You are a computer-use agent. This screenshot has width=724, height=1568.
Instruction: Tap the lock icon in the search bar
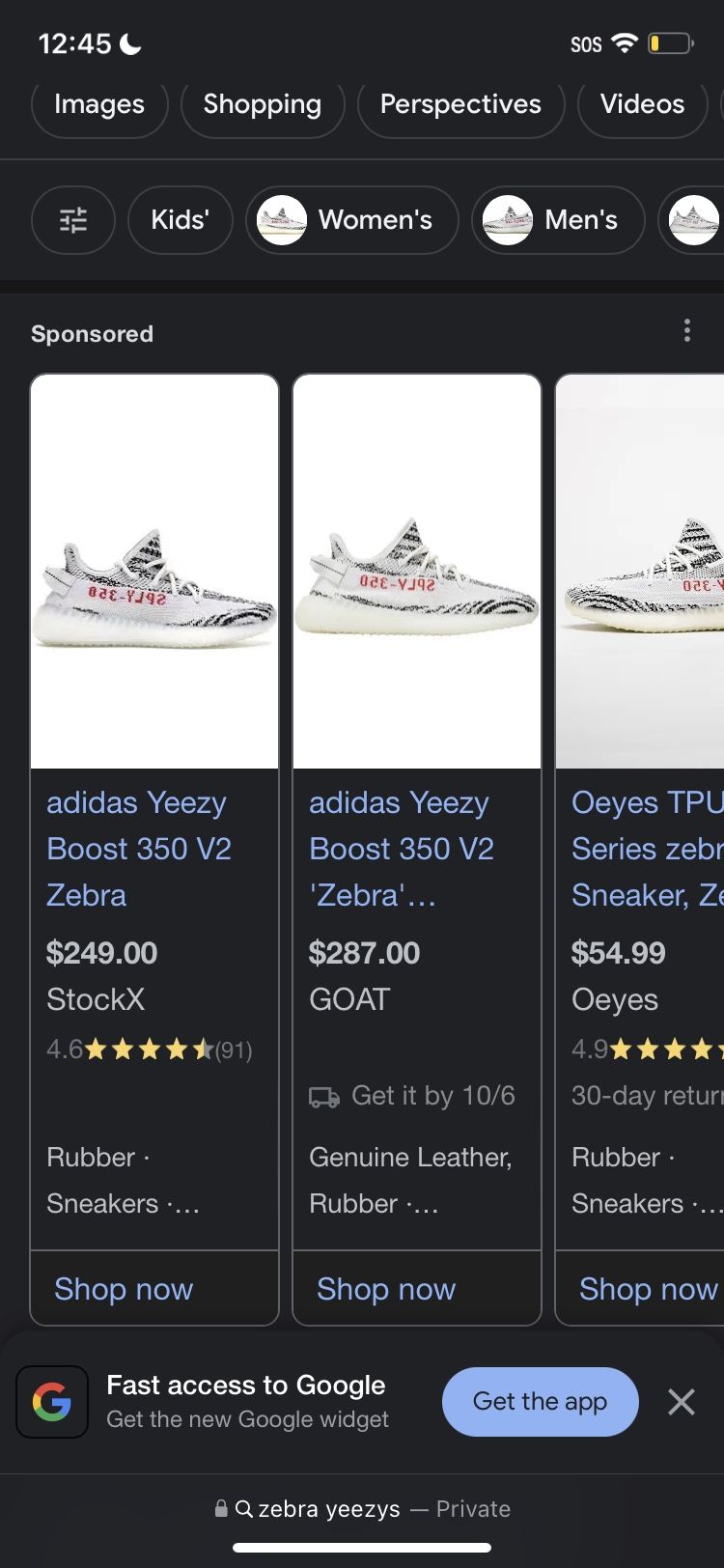pos(222,1508)
